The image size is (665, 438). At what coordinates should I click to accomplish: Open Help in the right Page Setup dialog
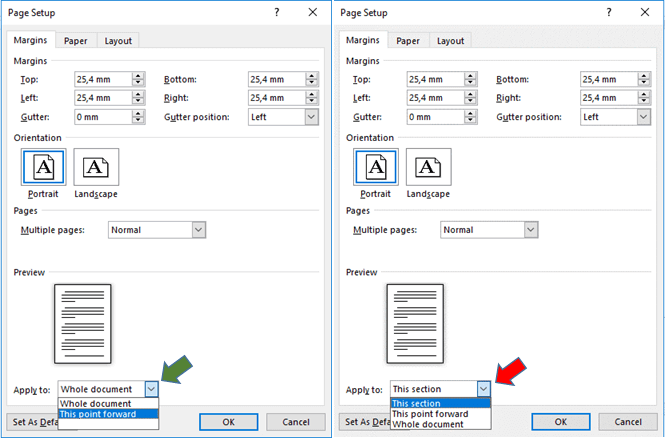[609, 12]
